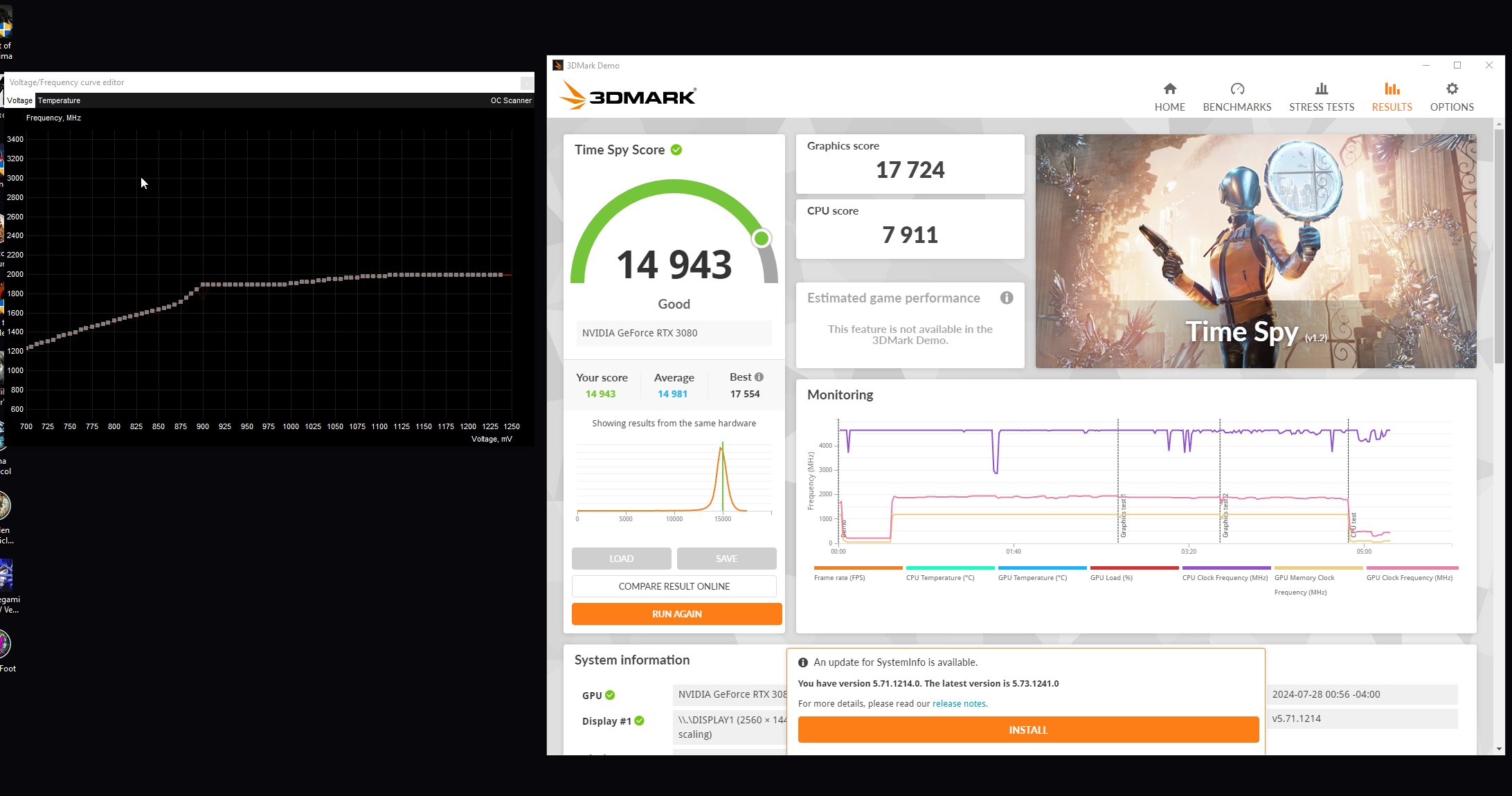1512x796 pixels.
Task: Click the SAVE button
Action: (x=726, y=559)
